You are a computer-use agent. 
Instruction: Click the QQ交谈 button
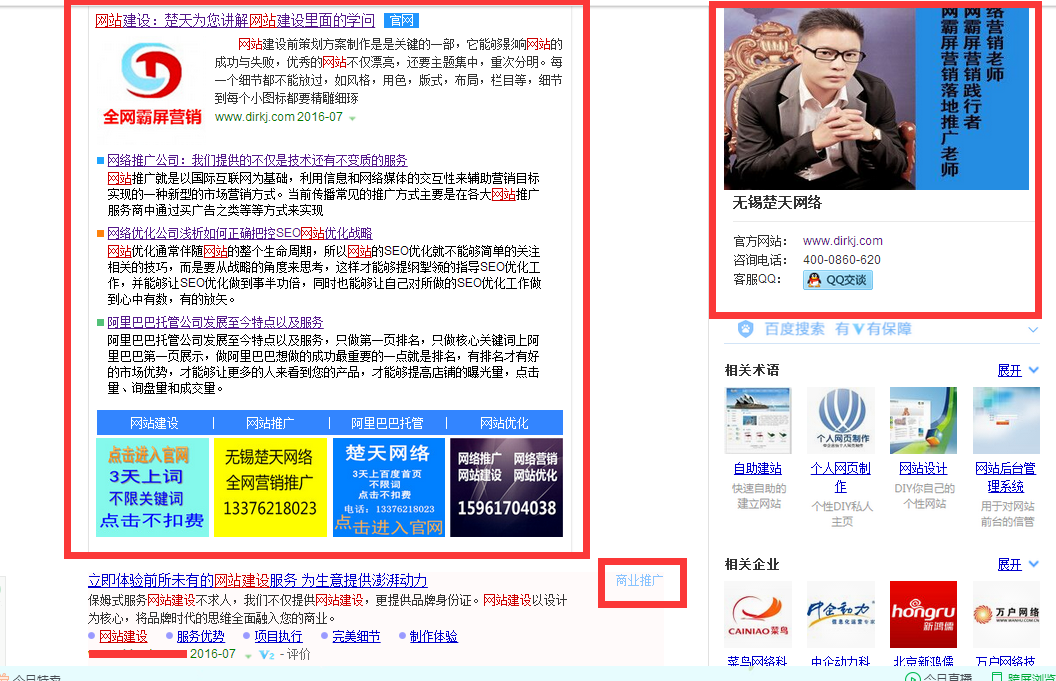(x=838, y=280)
